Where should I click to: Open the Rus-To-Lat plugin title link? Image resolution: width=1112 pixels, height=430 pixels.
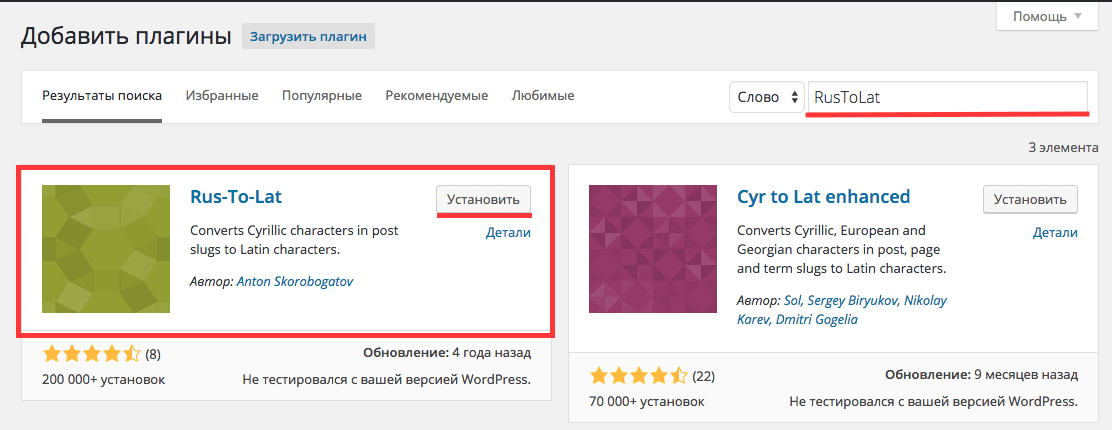pos(236,197)
